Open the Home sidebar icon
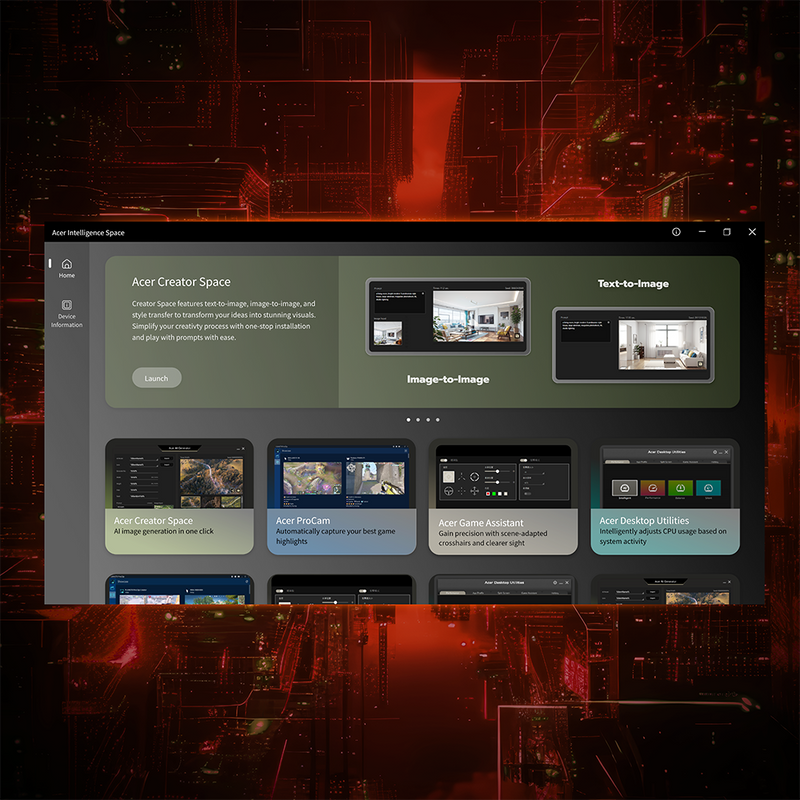 67,268
